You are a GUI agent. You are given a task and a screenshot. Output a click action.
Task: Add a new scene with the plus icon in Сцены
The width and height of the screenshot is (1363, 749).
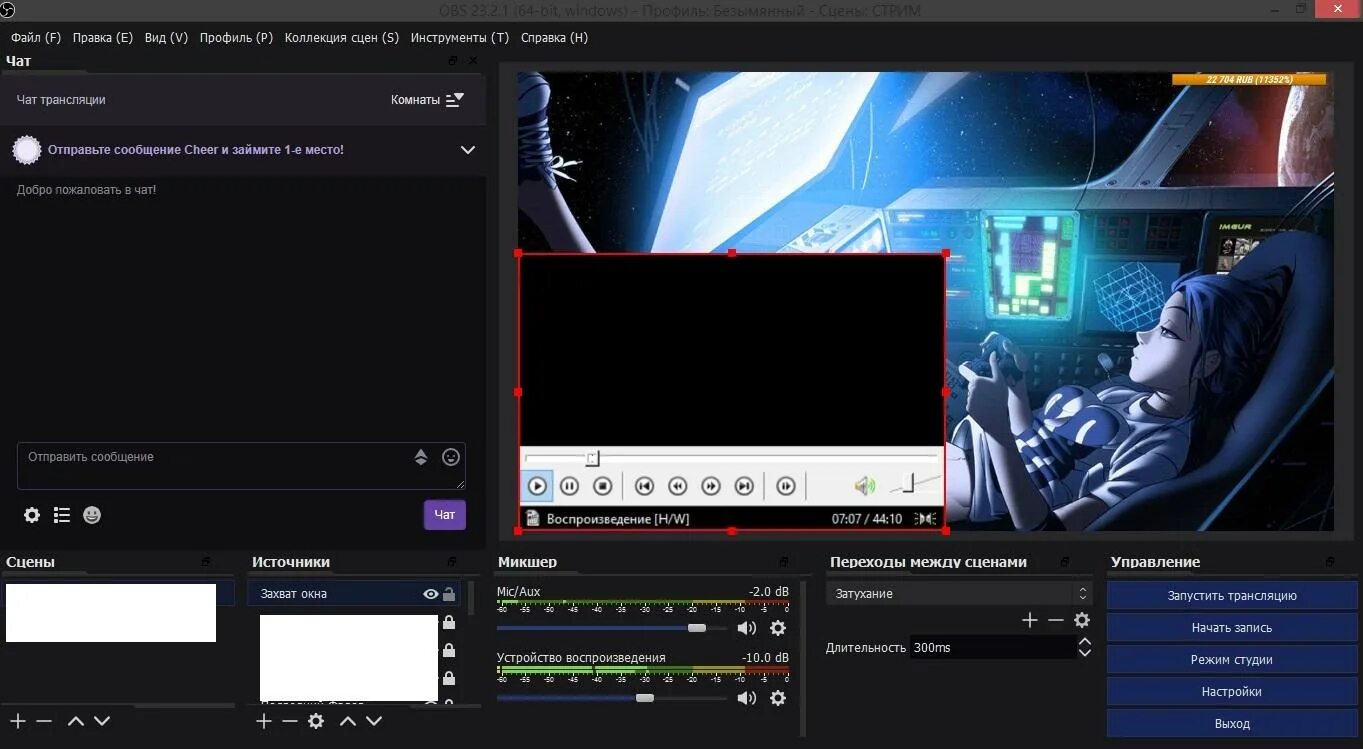(17, 721)
